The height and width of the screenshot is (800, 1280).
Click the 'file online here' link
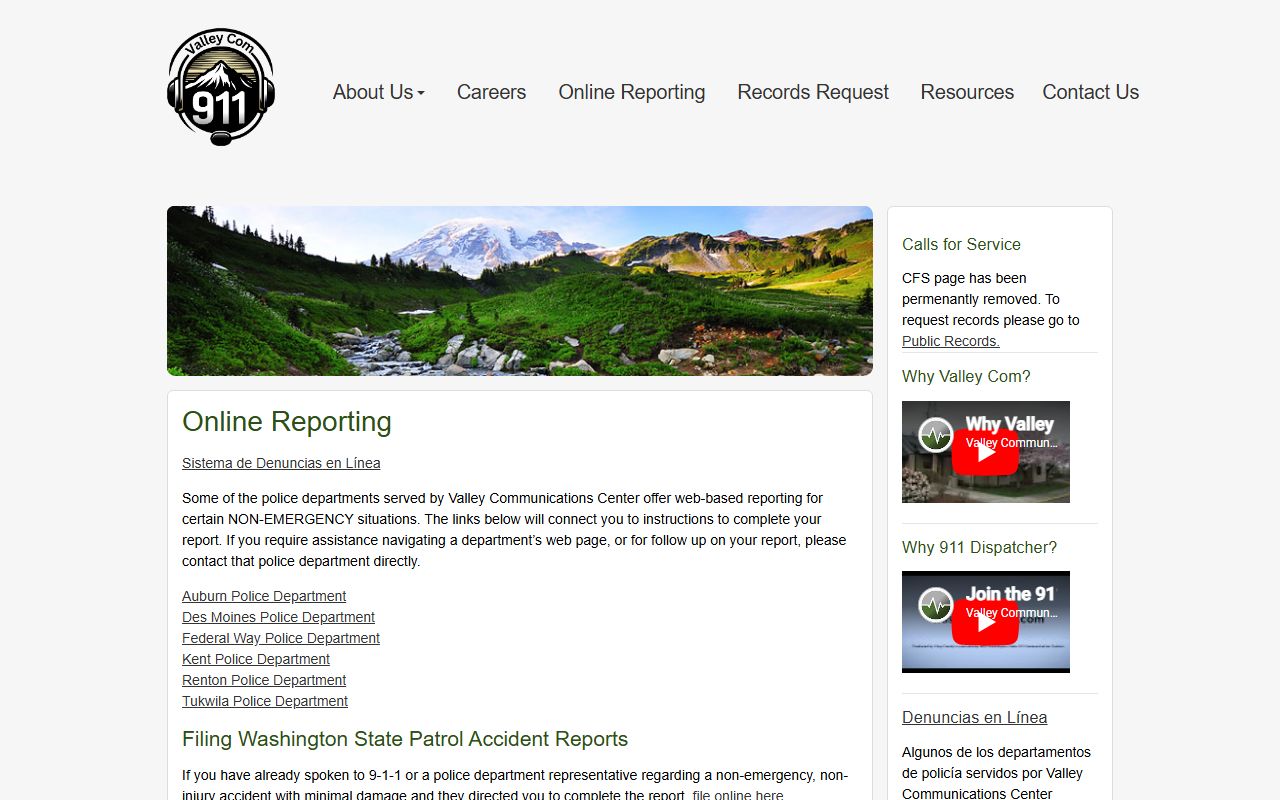[x=738, y=796]
